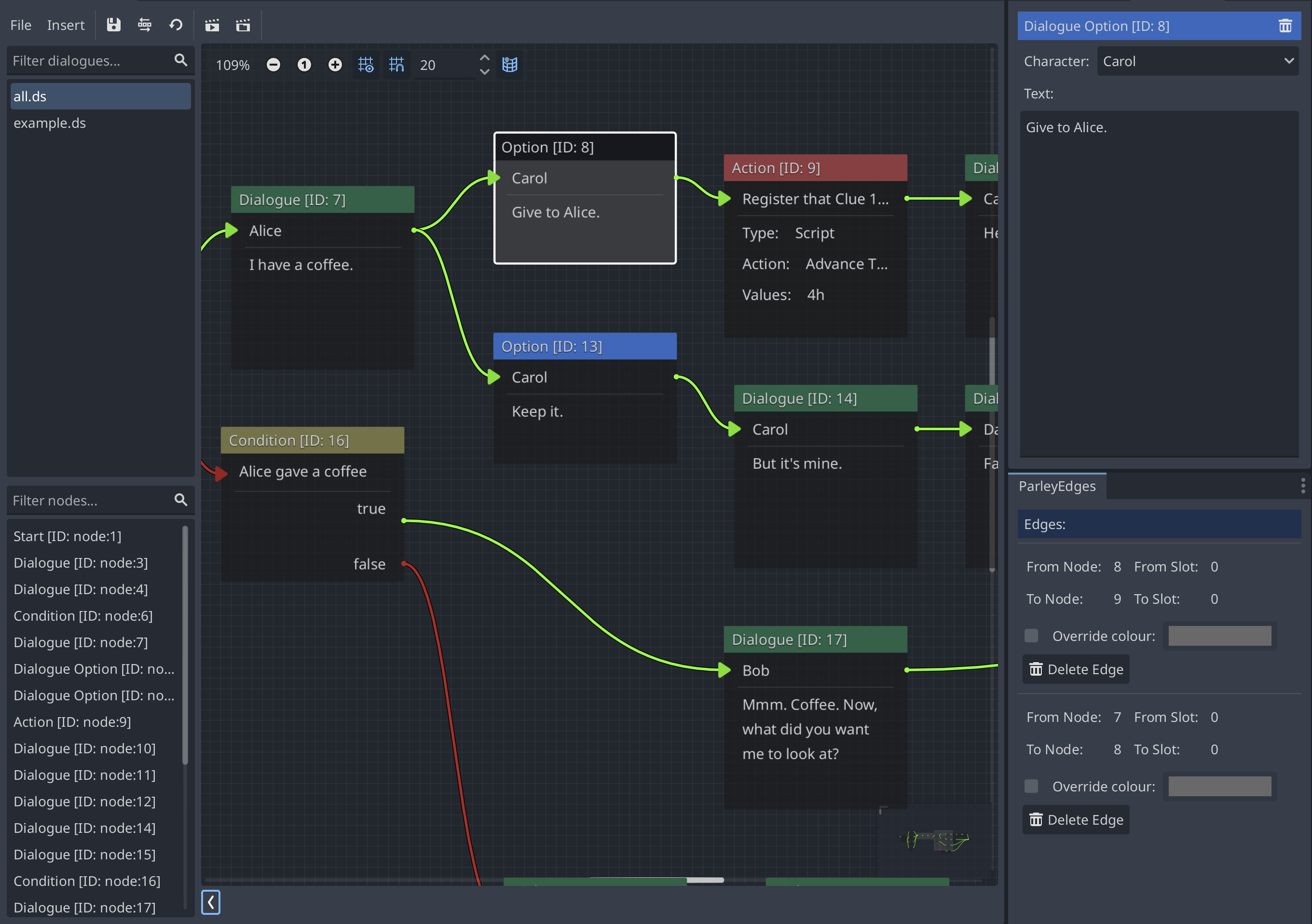Save the dialogue file using the floppy disk icon
The image size is (1312, 924).
(x=114, y=25)
